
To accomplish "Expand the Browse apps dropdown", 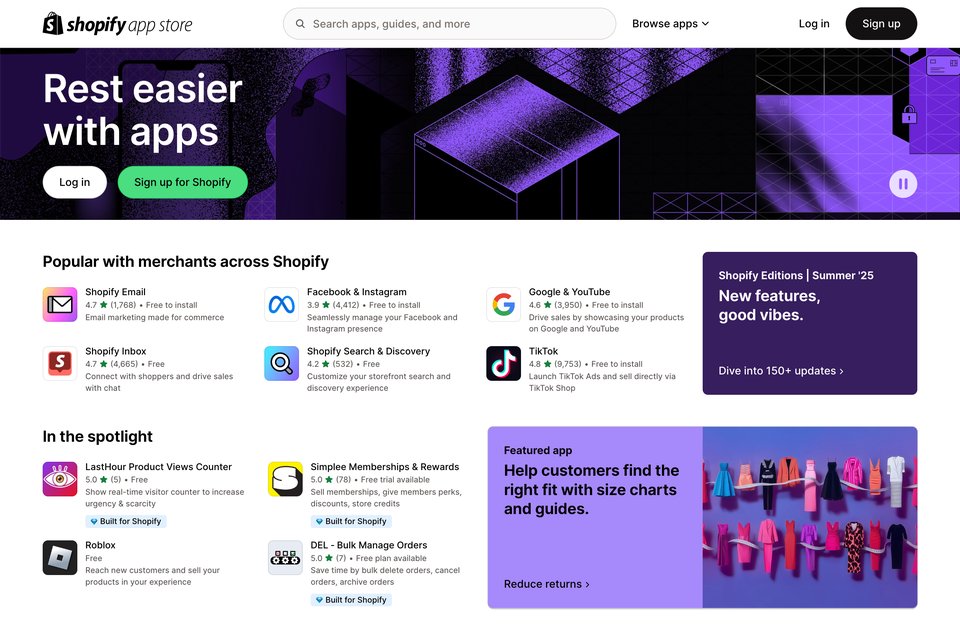I will (x=670, y=24).
